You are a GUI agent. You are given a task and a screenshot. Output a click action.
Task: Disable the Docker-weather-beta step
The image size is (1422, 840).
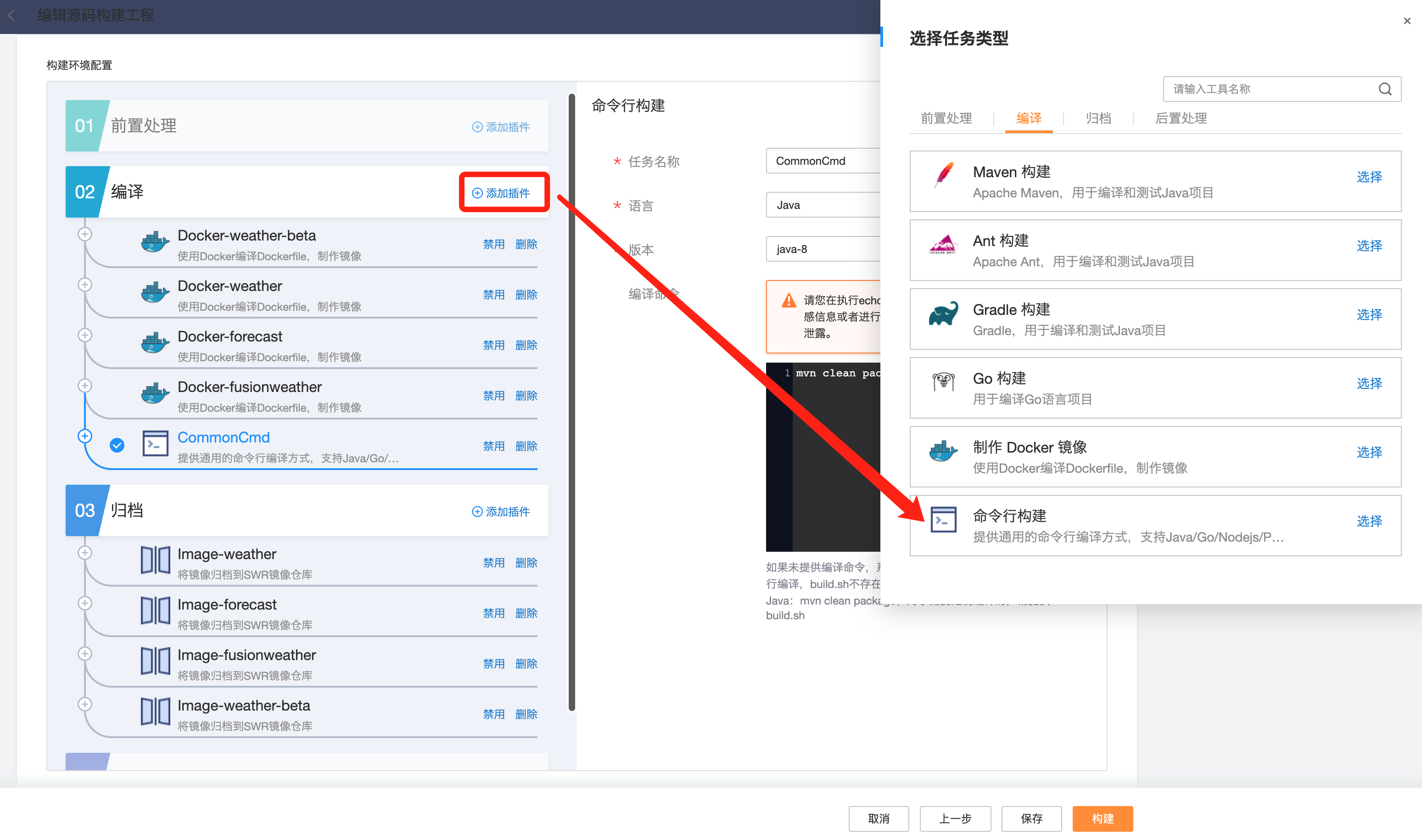[x=493, y=244]
